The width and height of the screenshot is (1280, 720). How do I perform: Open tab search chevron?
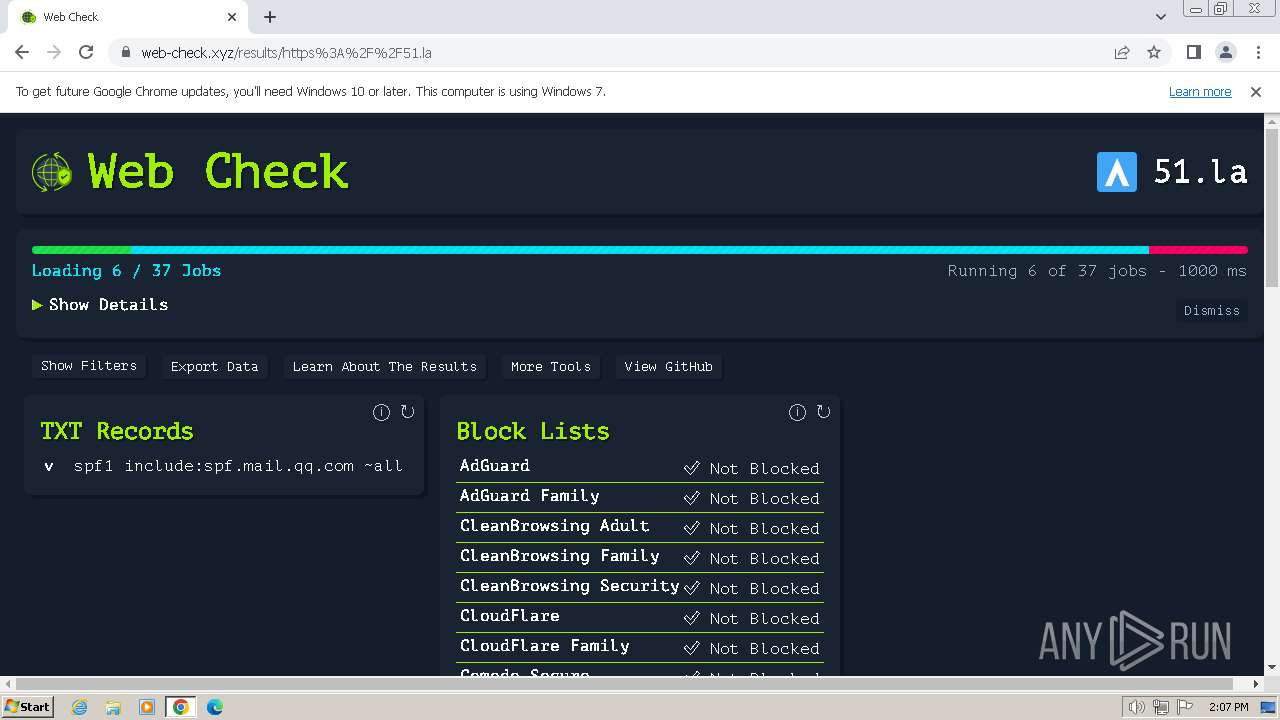(x=1160, y=17)
